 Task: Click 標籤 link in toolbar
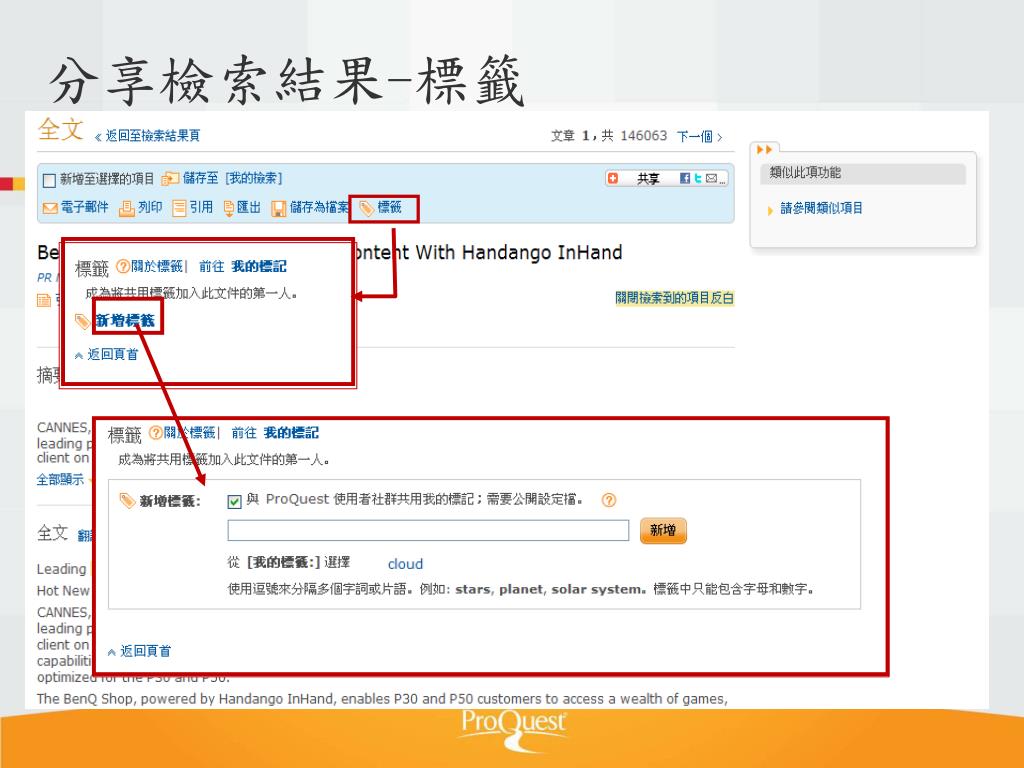(x=389, y=208)
